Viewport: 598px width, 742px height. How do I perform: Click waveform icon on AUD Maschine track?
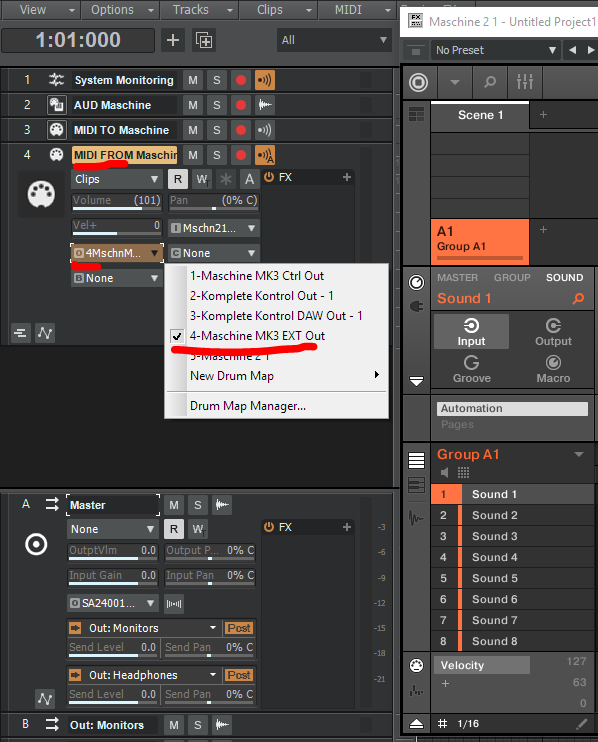[x=264, y=105]
